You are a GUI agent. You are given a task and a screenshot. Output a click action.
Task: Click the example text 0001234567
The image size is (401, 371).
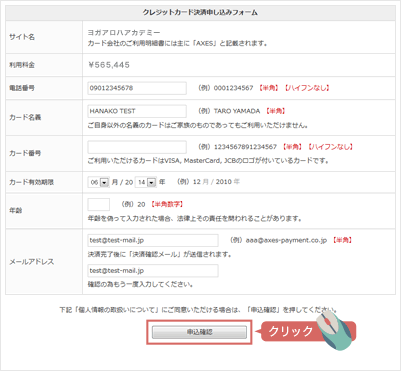coord(233,88)
